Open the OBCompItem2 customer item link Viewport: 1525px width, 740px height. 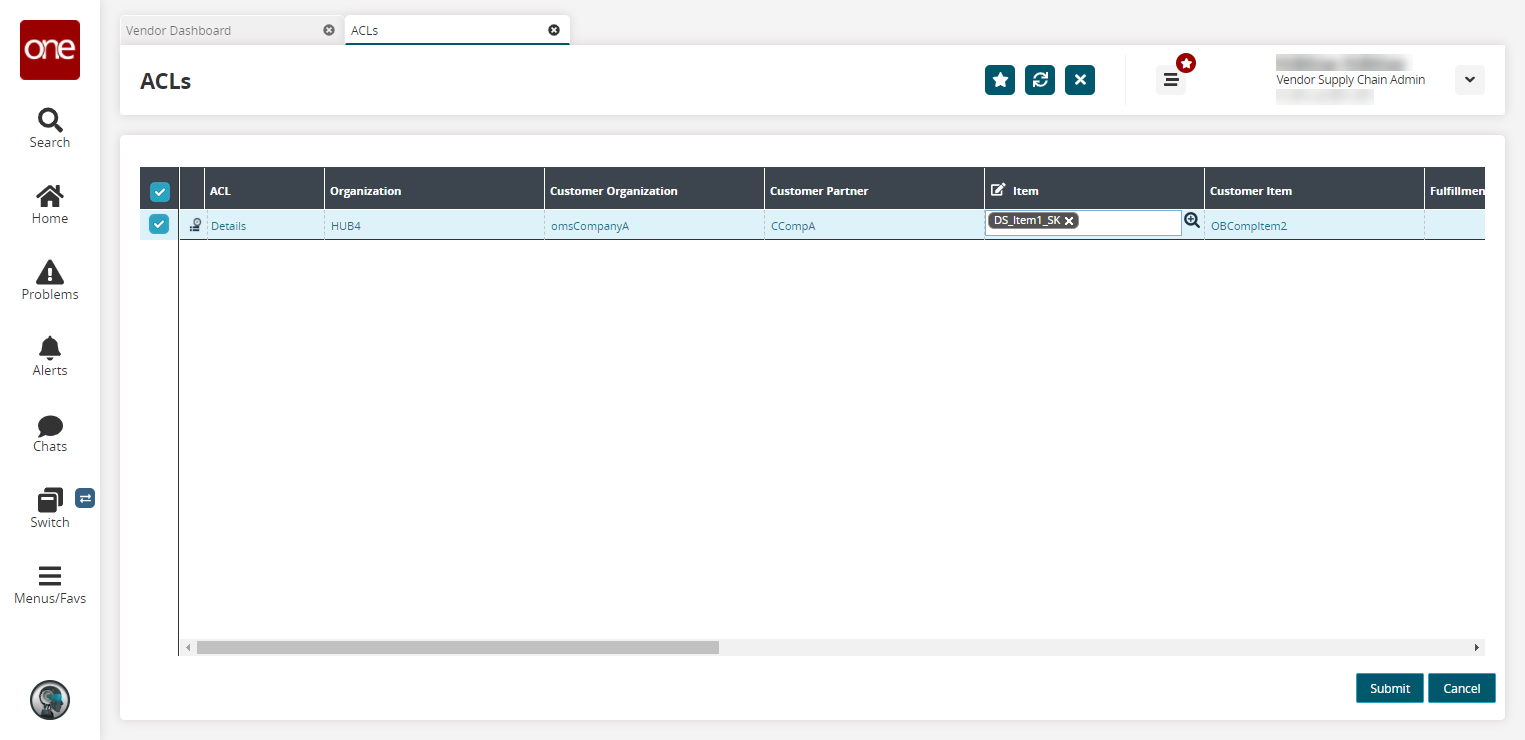point(1249,226)
